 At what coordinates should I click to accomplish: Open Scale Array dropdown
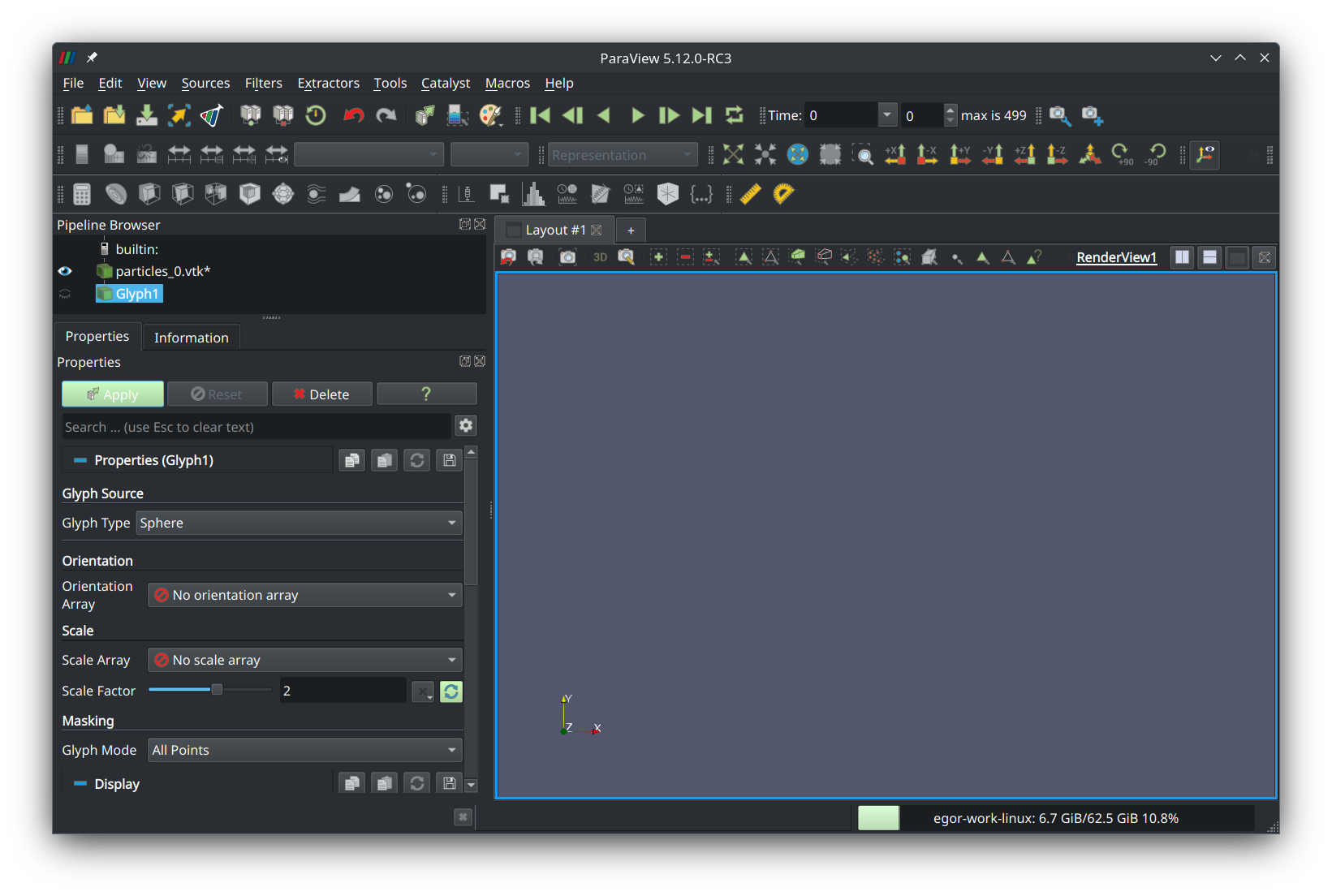305,660
